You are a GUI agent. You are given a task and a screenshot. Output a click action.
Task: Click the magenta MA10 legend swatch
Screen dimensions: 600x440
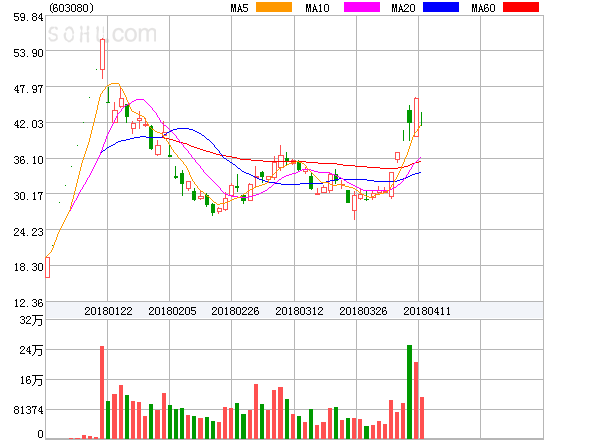362,7
